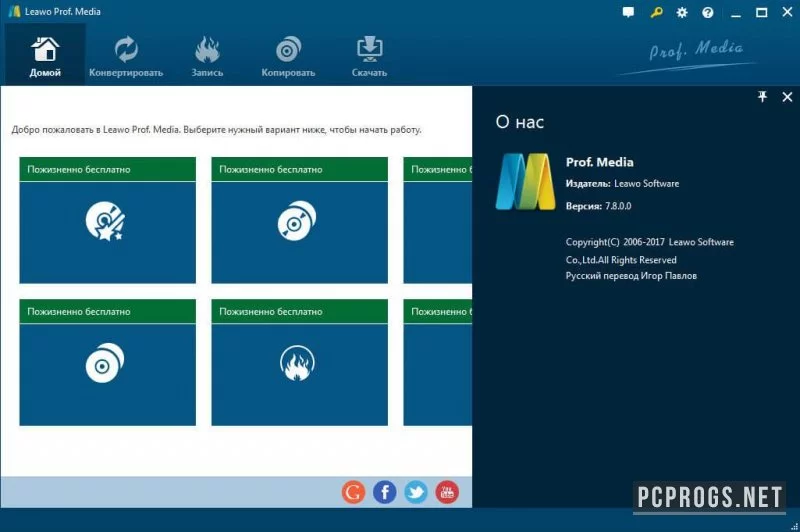Click the Версия: 7.8.0.0 text
Screen dimensions: 800x532
598,206
